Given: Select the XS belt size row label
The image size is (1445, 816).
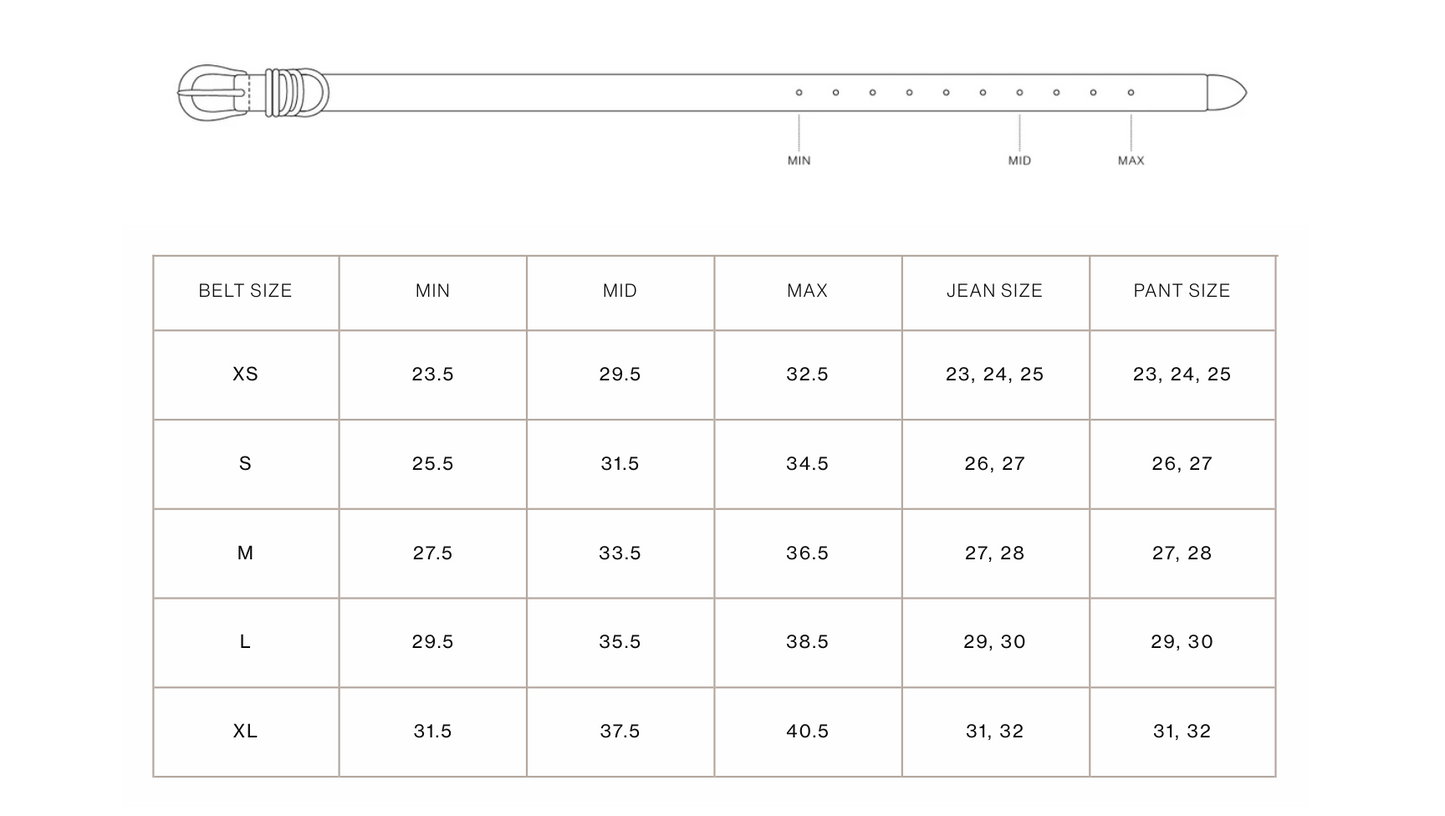Looking at the screenshot, I should [245, 374].
